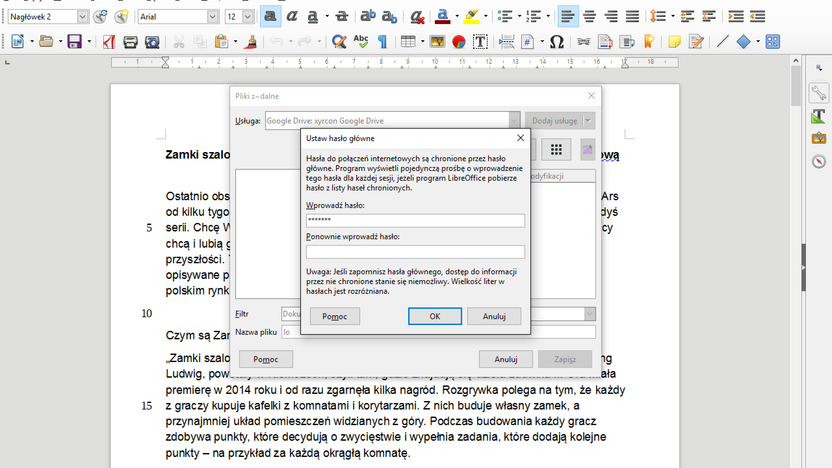Click Anuluj in master password dialog
The height and width of the screenshot is (468, 832).
[494, 316]
